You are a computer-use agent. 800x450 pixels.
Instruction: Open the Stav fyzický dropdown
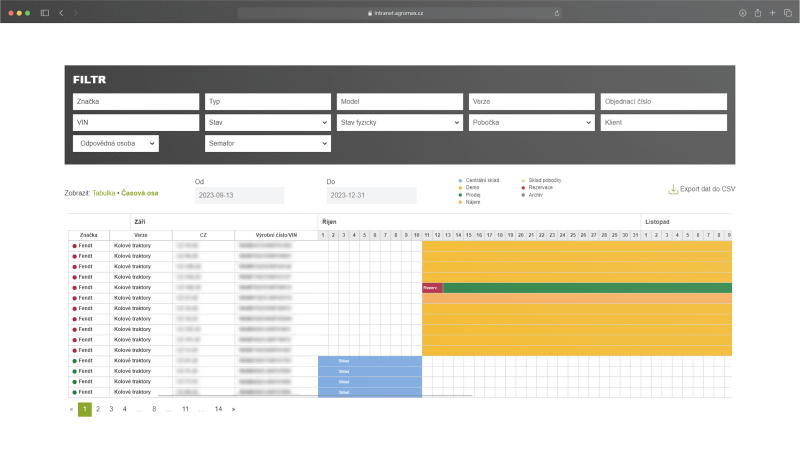tap(399, 122)
